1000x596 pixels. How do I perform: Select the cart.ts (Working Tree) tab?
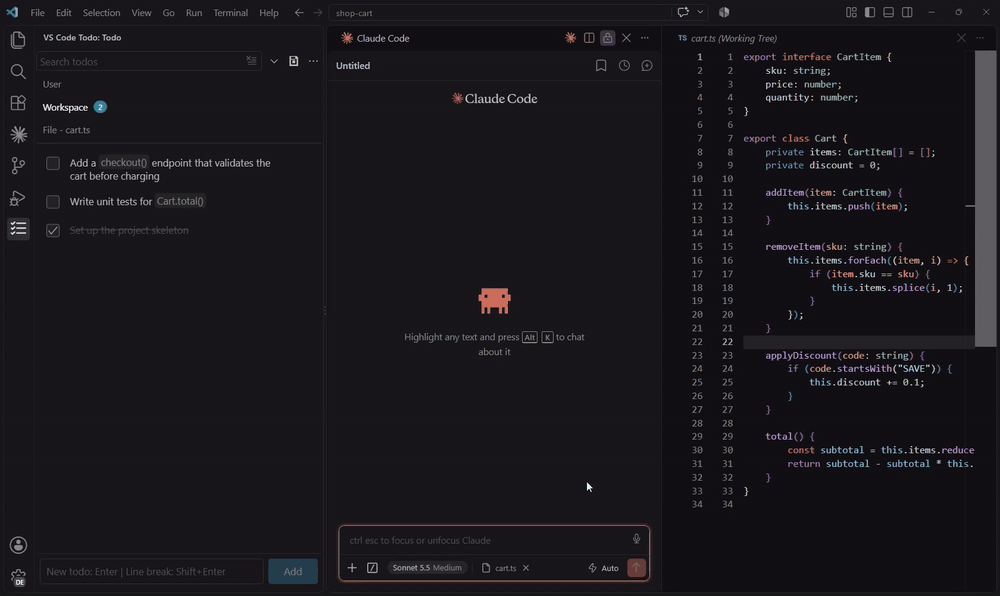coord(728,38)
